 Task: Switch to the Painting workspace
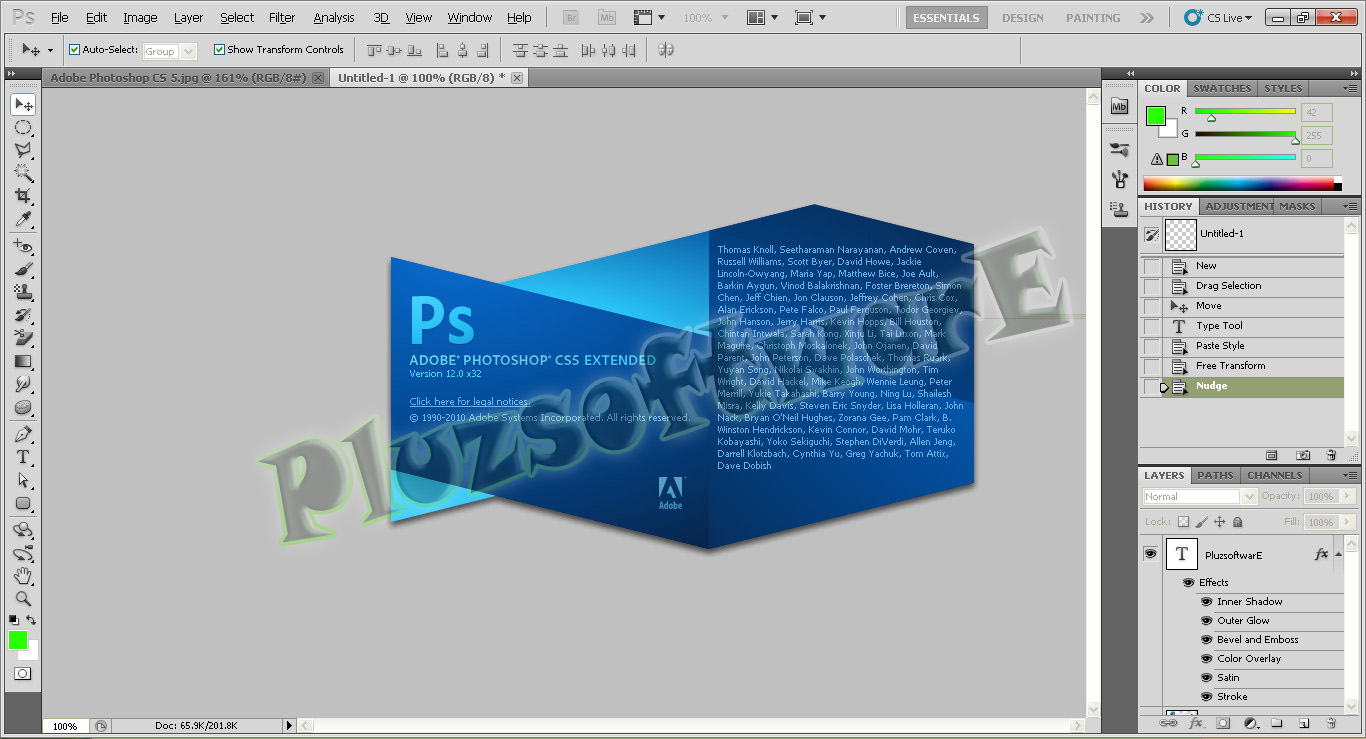click(1093, 18)
